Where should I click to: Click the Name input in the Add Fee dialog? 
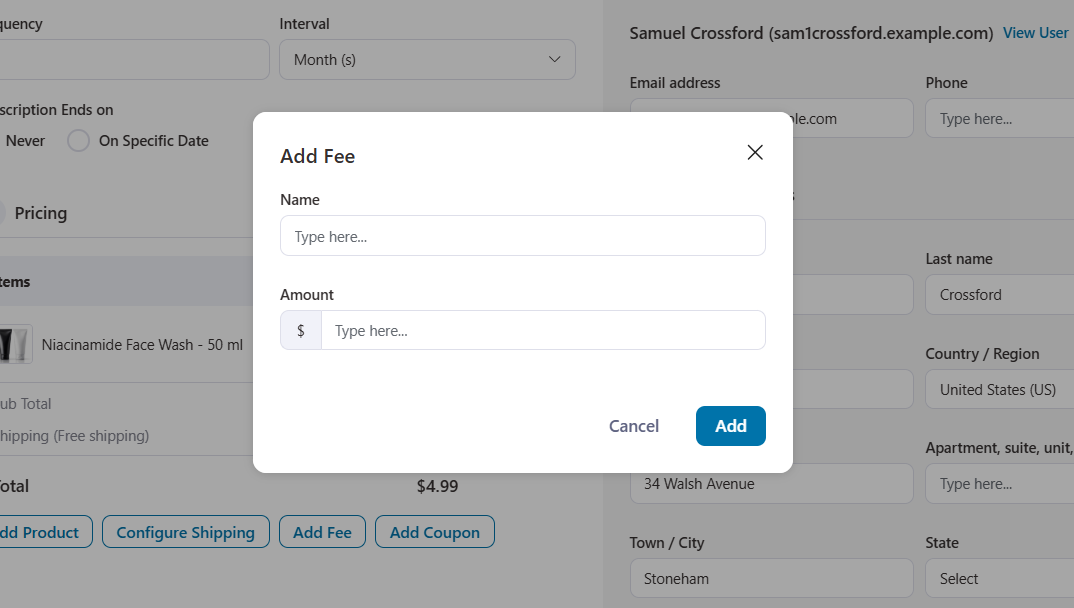tap(522, 235)
